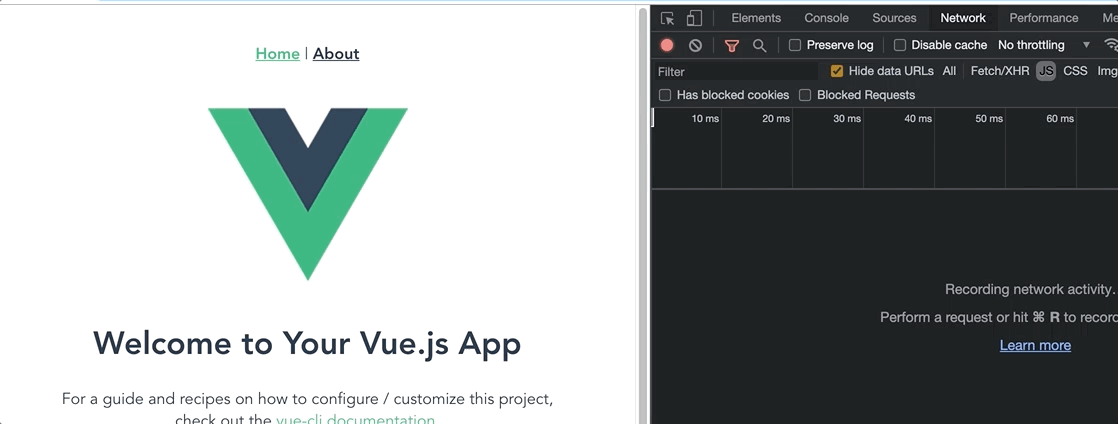Click the Welcome to Your Vue.js App heading
This screenshot has width=1118, height=424.
point(307,343)
